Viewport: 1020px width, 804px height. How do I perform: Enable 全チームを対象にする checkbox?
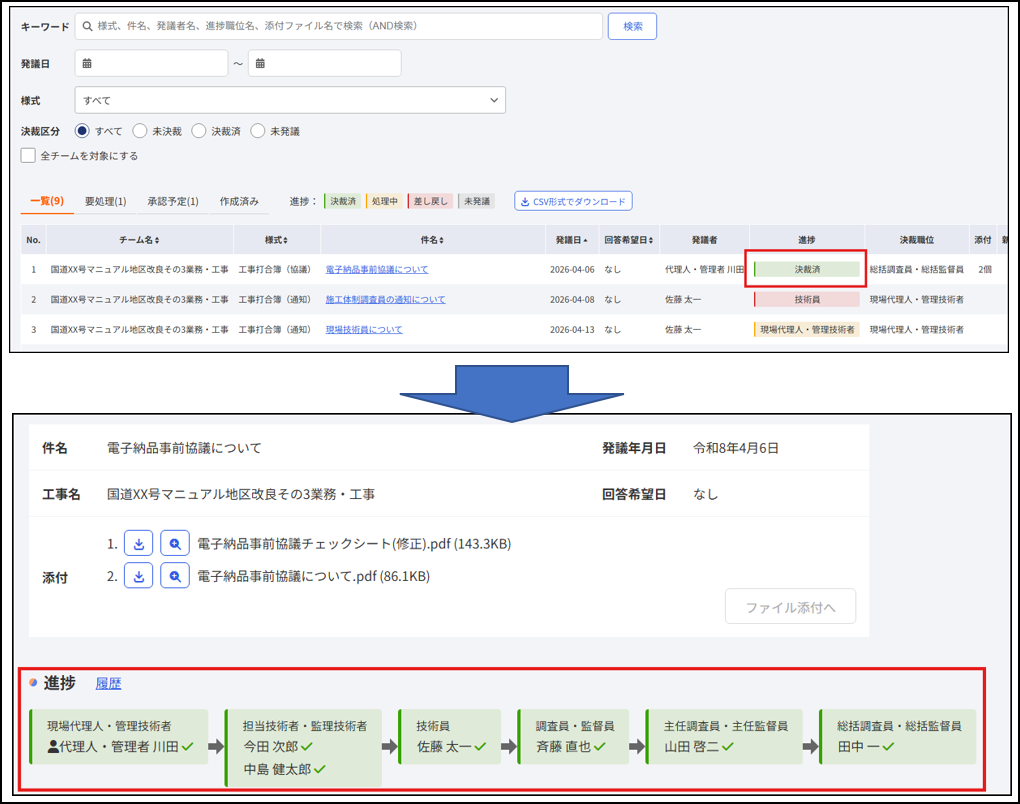click(28, 155)
